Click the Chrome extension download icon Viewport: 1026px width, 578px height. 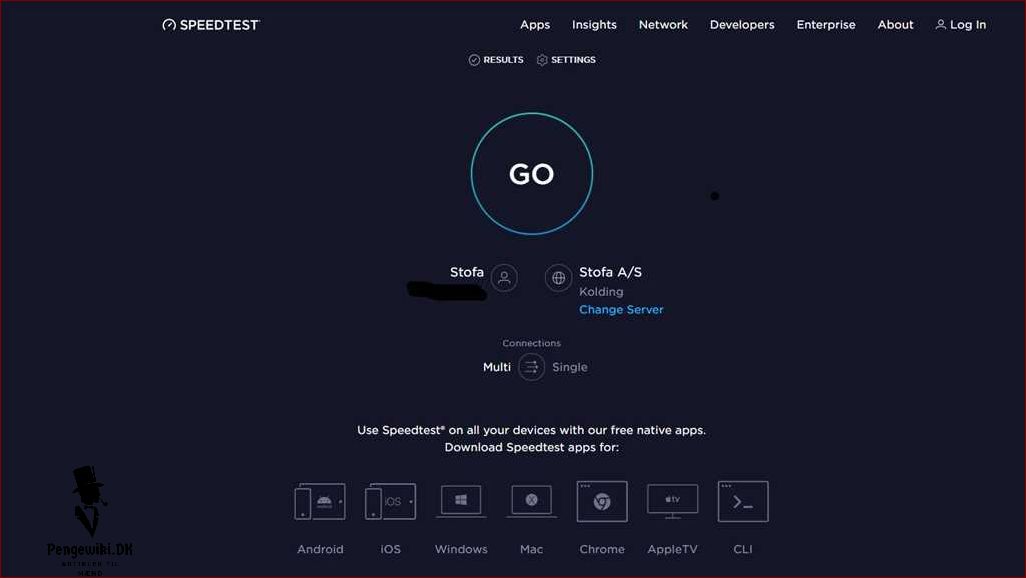pyautogui.click(x=601, y=500)
